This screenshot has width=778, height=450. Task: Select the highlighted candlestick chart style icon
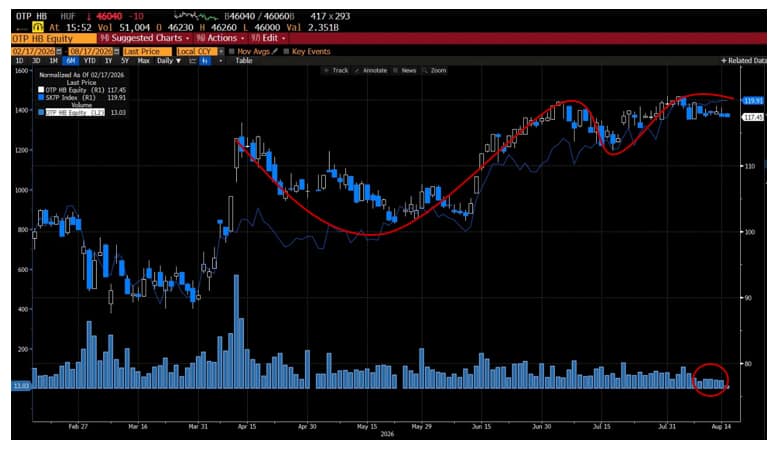pyautogui.click(x=205, y=61)
